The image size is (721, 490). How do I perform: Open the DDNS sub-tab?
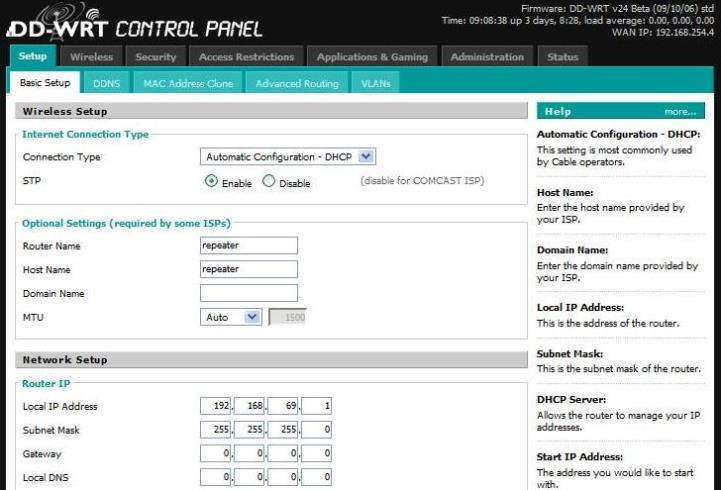(106, 83)
